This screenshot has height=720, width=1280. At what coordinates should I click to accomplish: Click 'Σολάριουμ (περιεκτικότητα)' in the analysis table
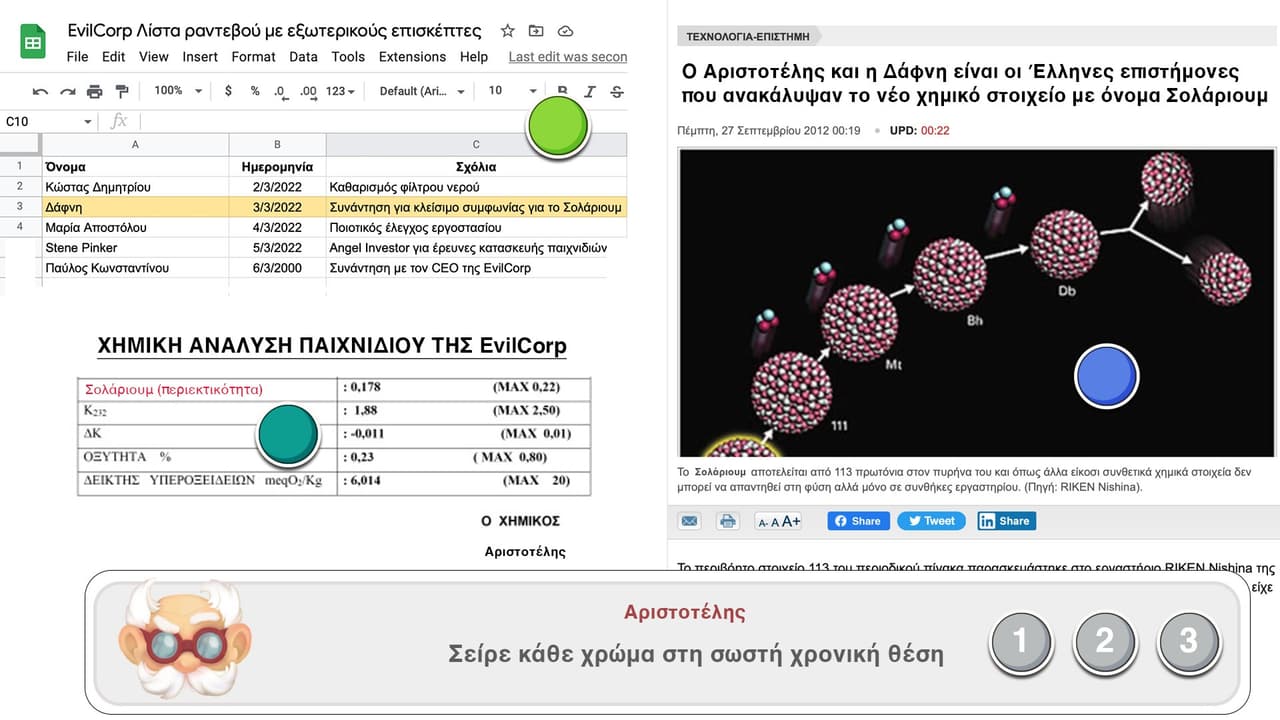pos(174,389)
